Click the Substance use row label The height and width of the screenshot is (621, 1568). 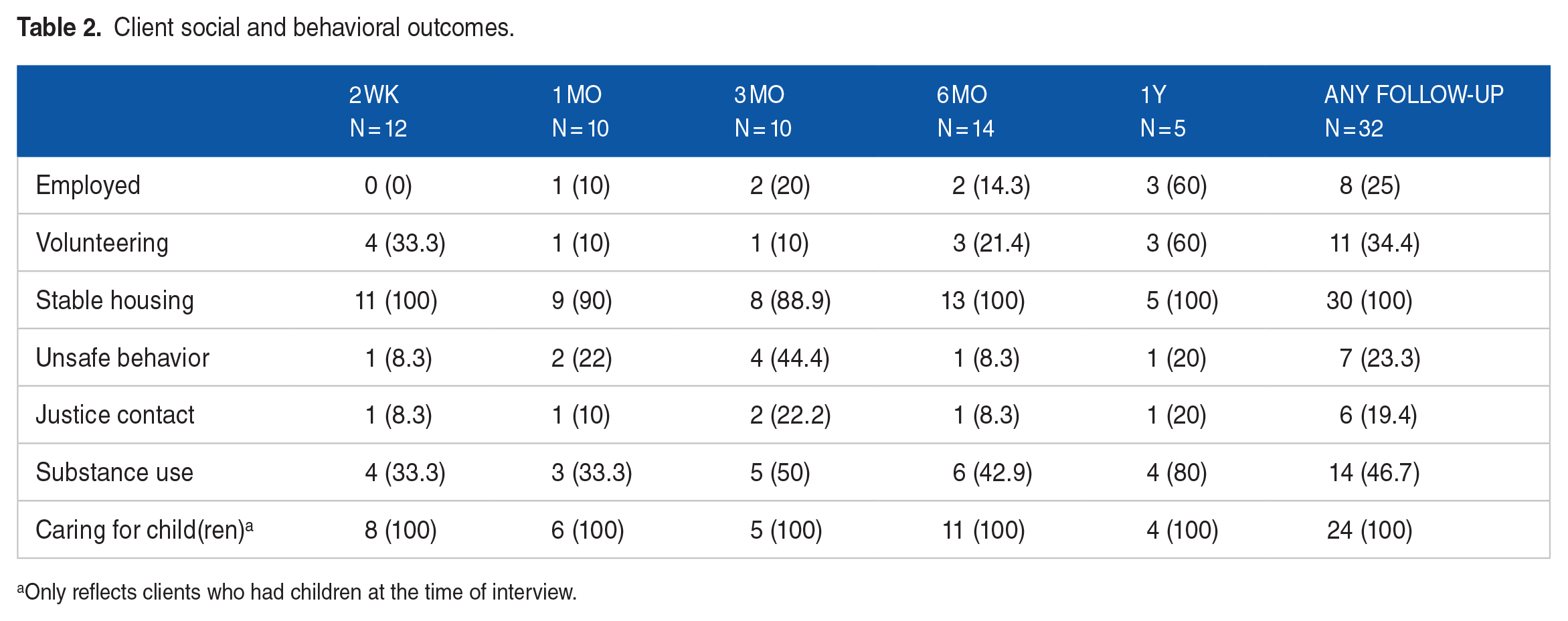[114, 472]
